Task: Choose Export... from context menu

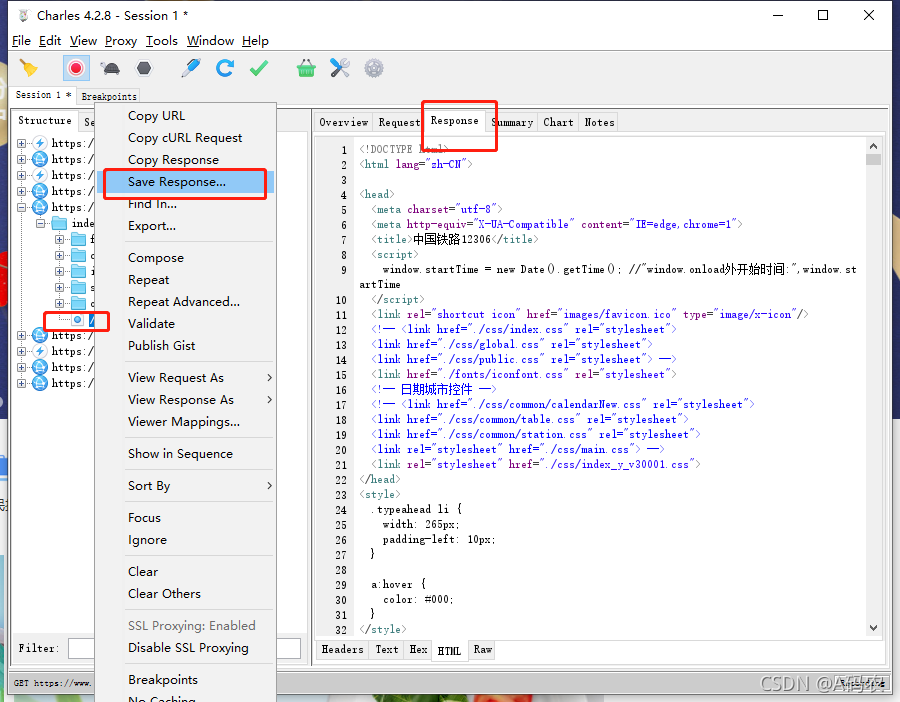Action: 184,226
